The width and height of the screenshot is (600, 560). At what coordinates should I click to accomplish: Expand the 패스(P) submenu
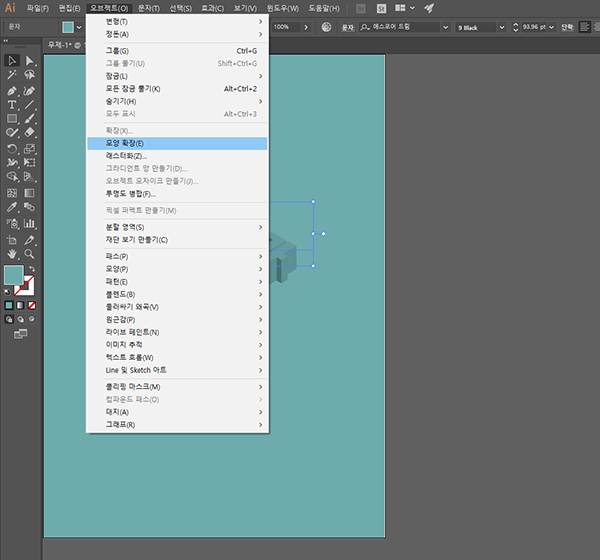pos(177,256)
